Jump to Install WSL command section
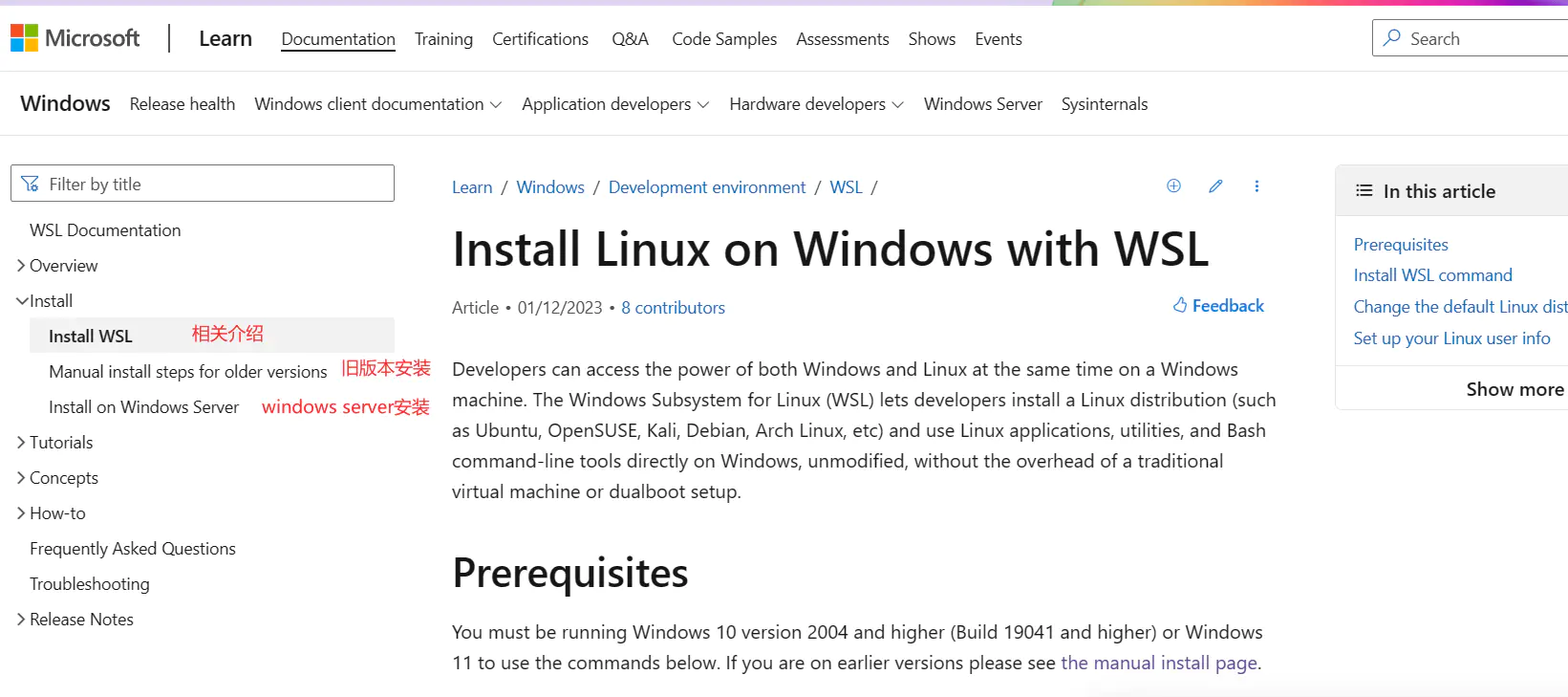This screenshot has width=1568, height=697. (x=1433, y=275)
